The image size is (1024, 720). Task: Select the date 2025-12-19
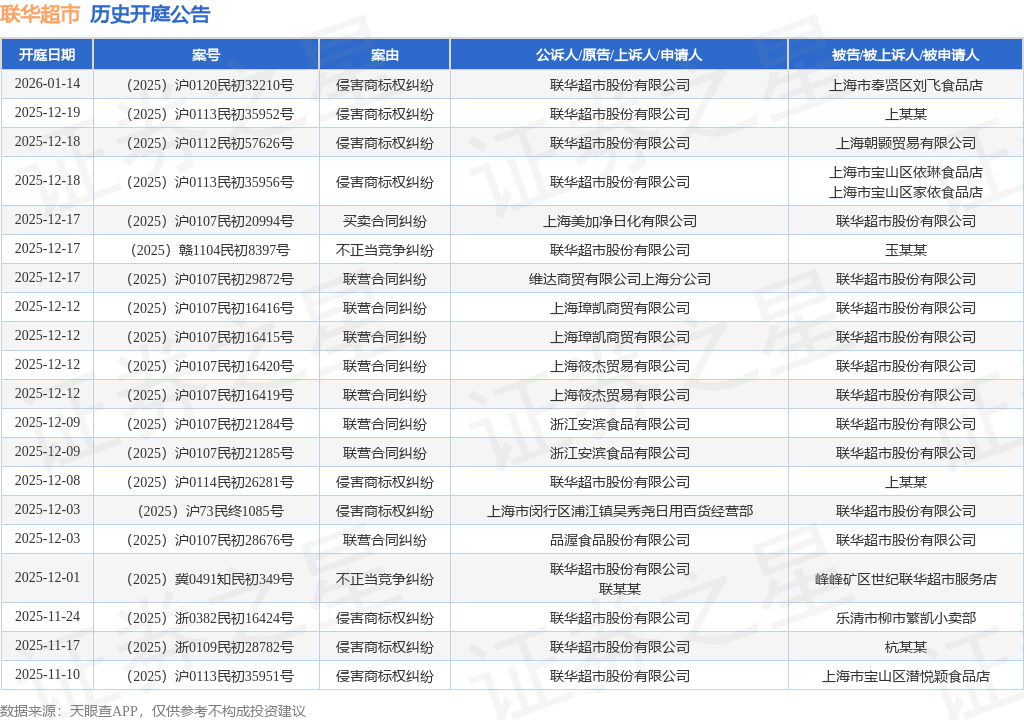pyautogui.click(x=47, y=112)
